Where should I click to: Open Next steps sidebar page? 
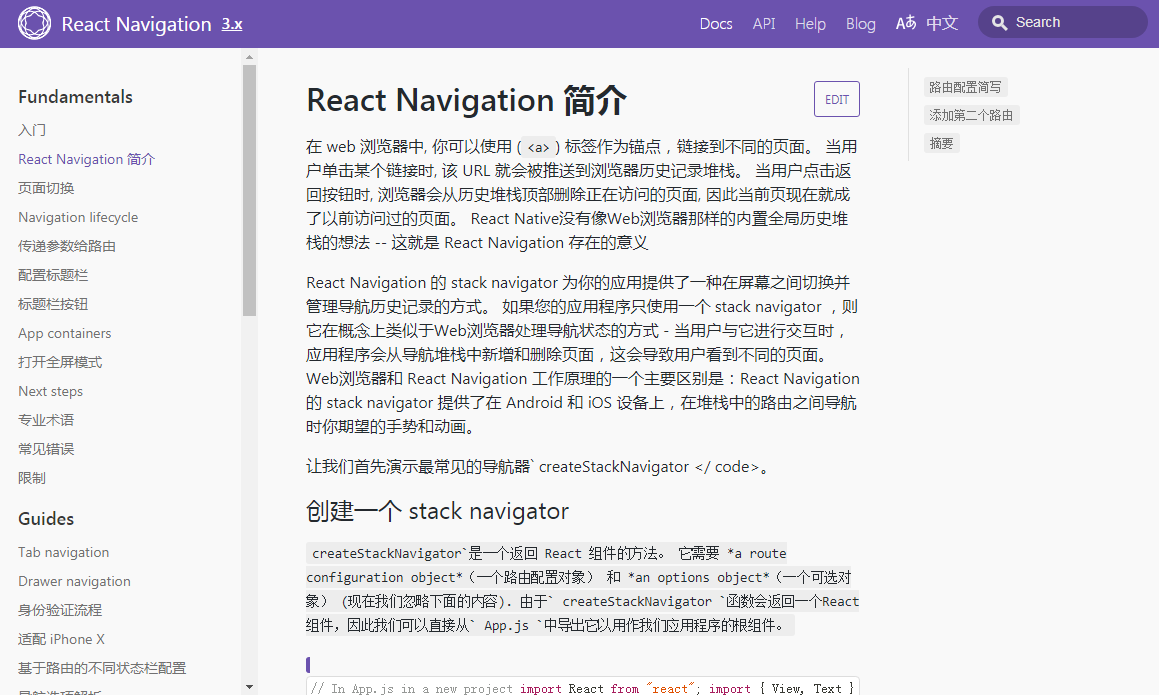(x=50, y=391)
